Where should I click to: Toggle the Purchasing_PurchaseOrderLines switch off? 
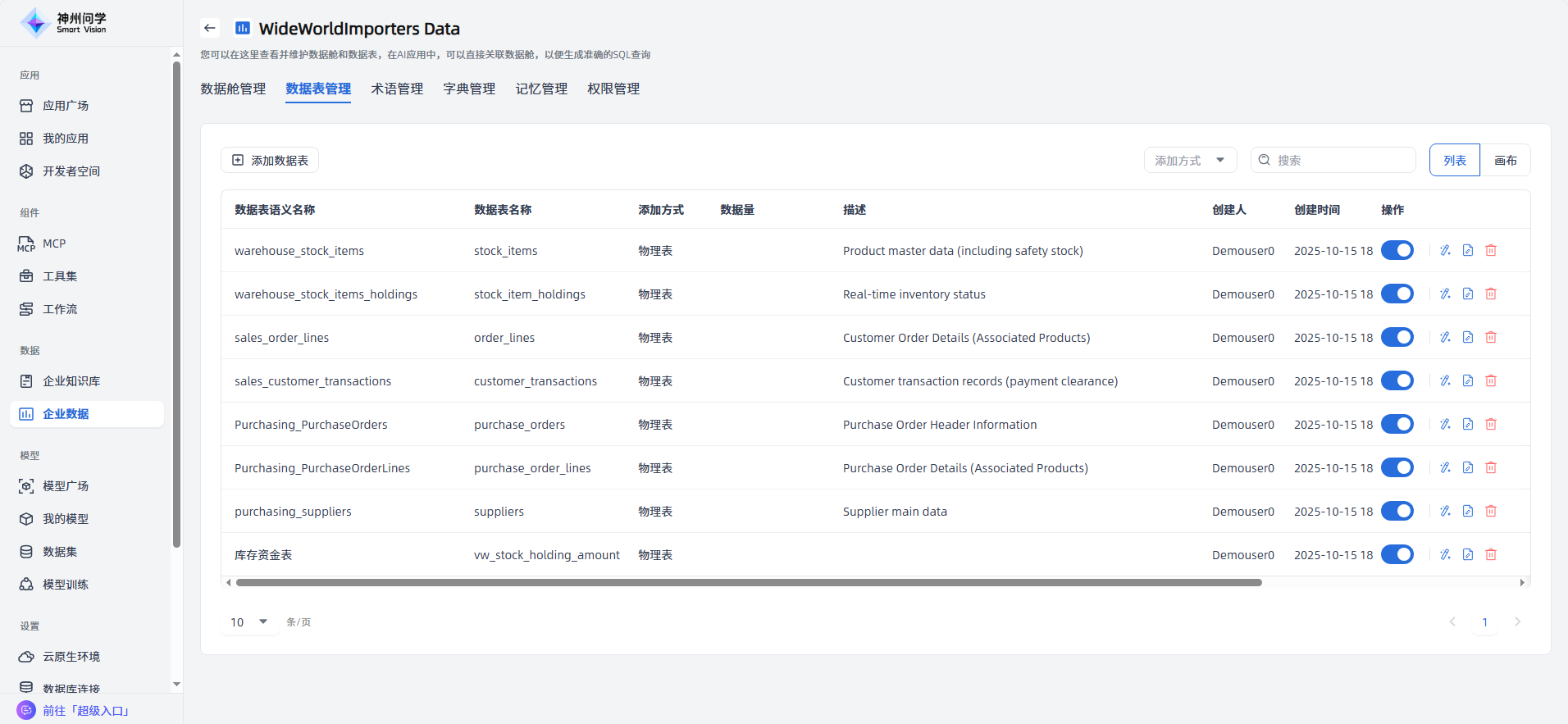pyautogui.click(x=1397, y=467)
